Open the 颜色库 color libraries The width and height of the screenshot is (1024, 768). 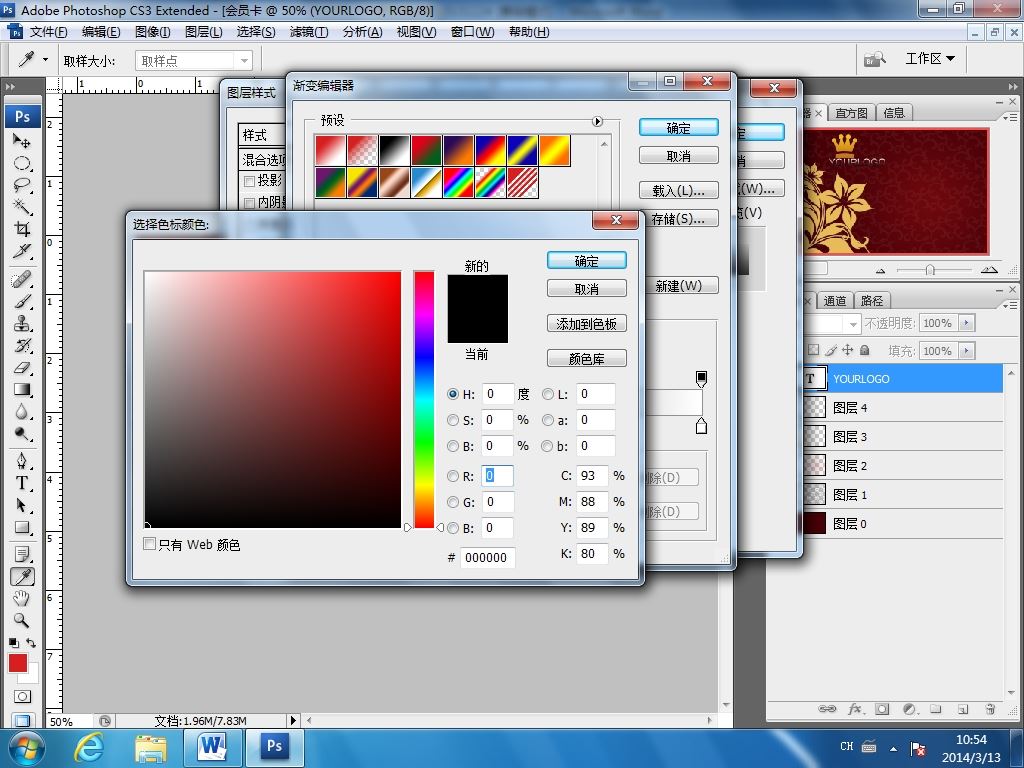(586, 359)
